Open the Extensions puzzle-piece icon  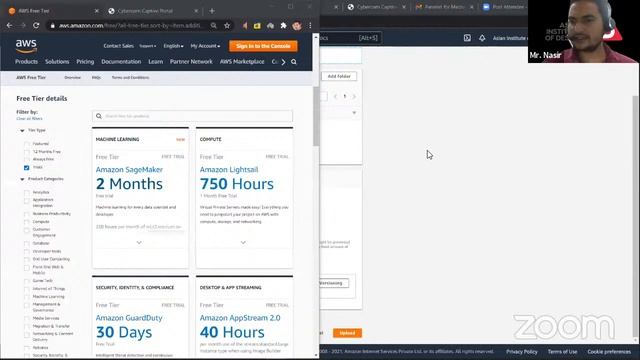283,25
